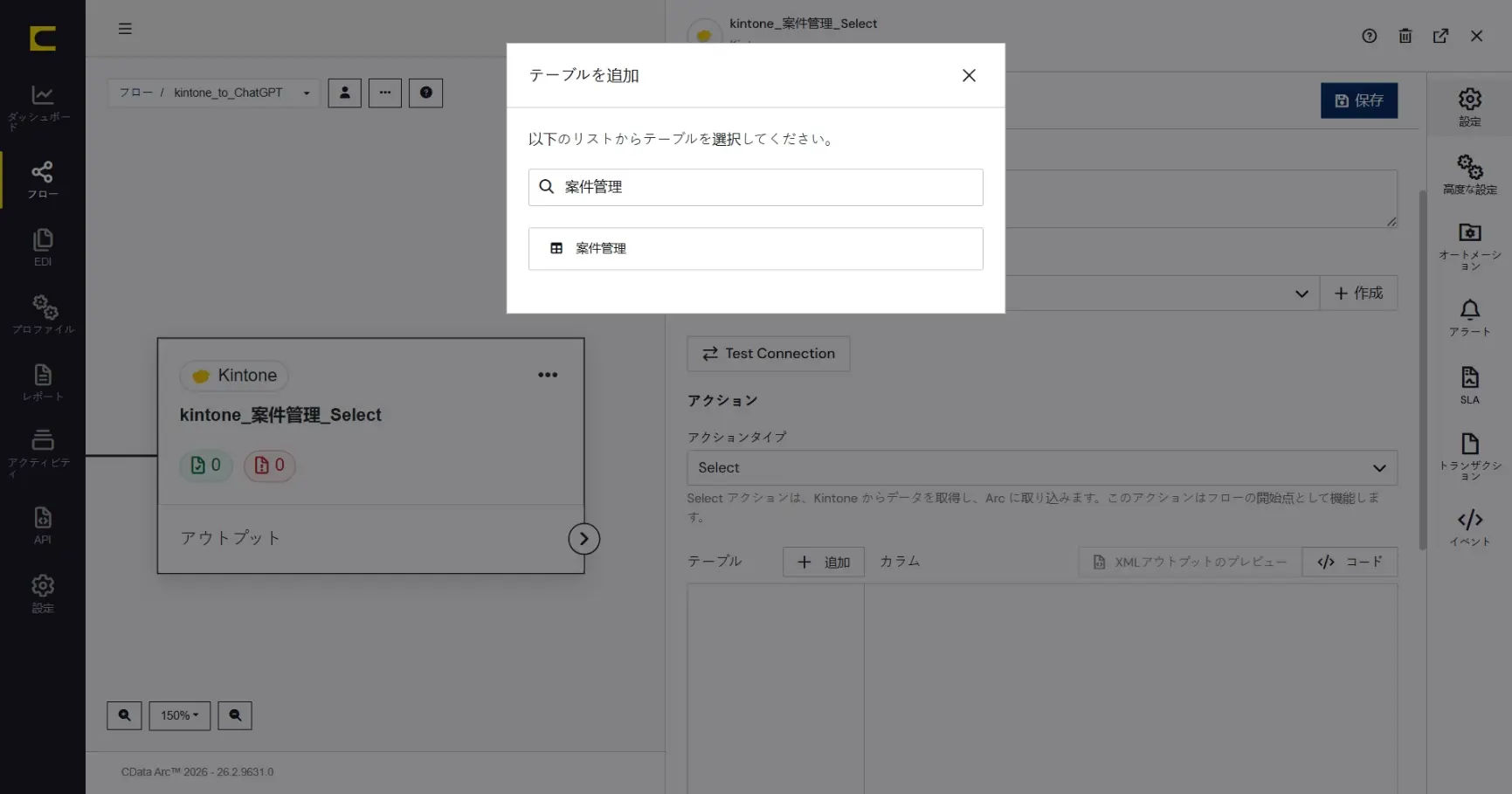Open the アクティビティ sidebar item

[x=42, y=452]
